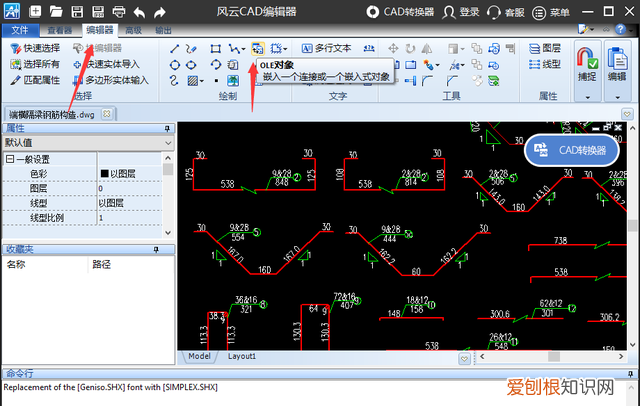This screenshot has width=640, height=406.
Task: Select the Hatch fill tool
Action: pyautogui.click(x=192, y=81)
